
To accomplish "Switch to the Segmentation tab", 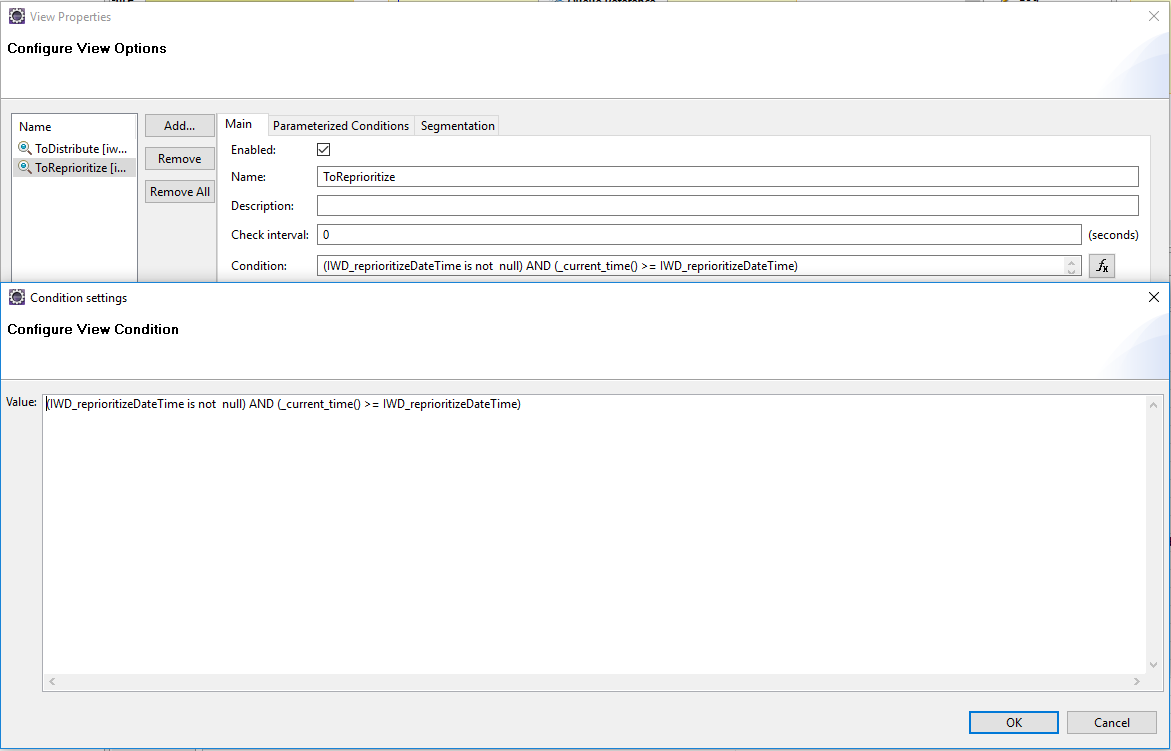I will (456, 125).
